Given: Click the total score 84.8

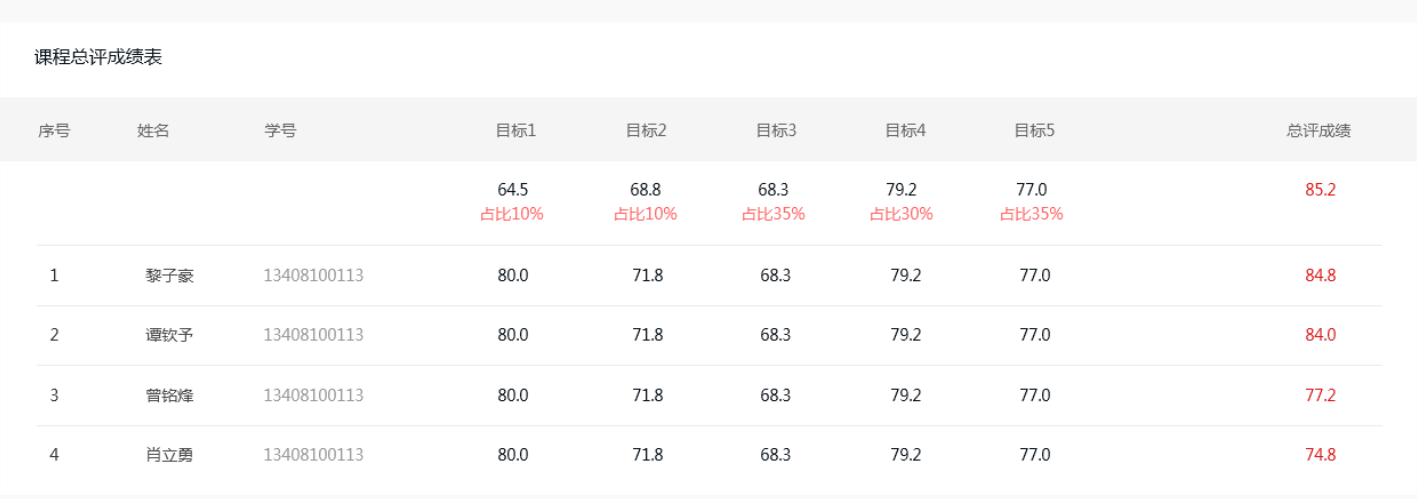Looking at the screenshot, I should coord(1320,276).
